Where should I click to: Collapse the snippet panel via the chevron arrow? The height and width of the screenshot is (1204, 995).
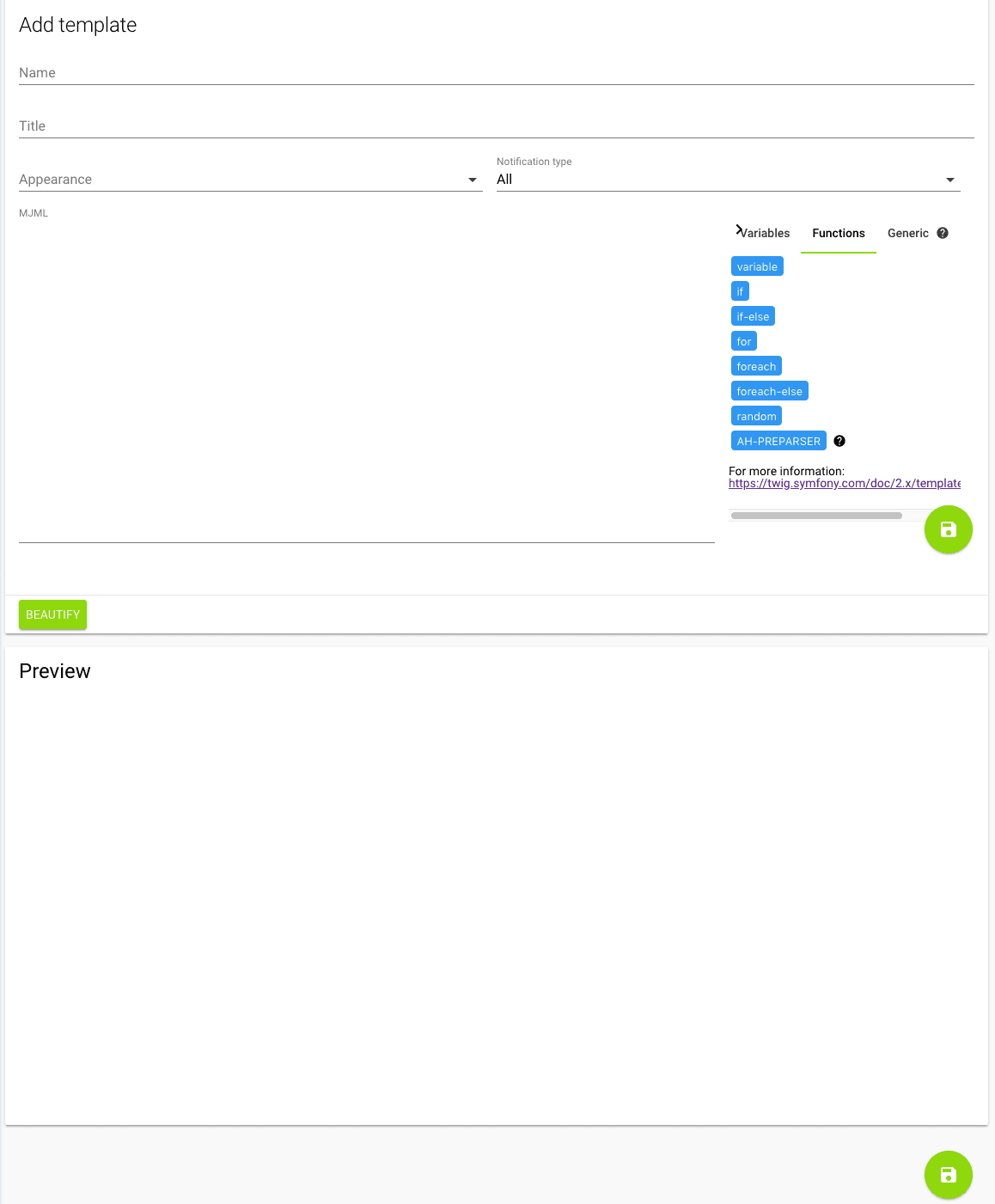coord(740,229)
